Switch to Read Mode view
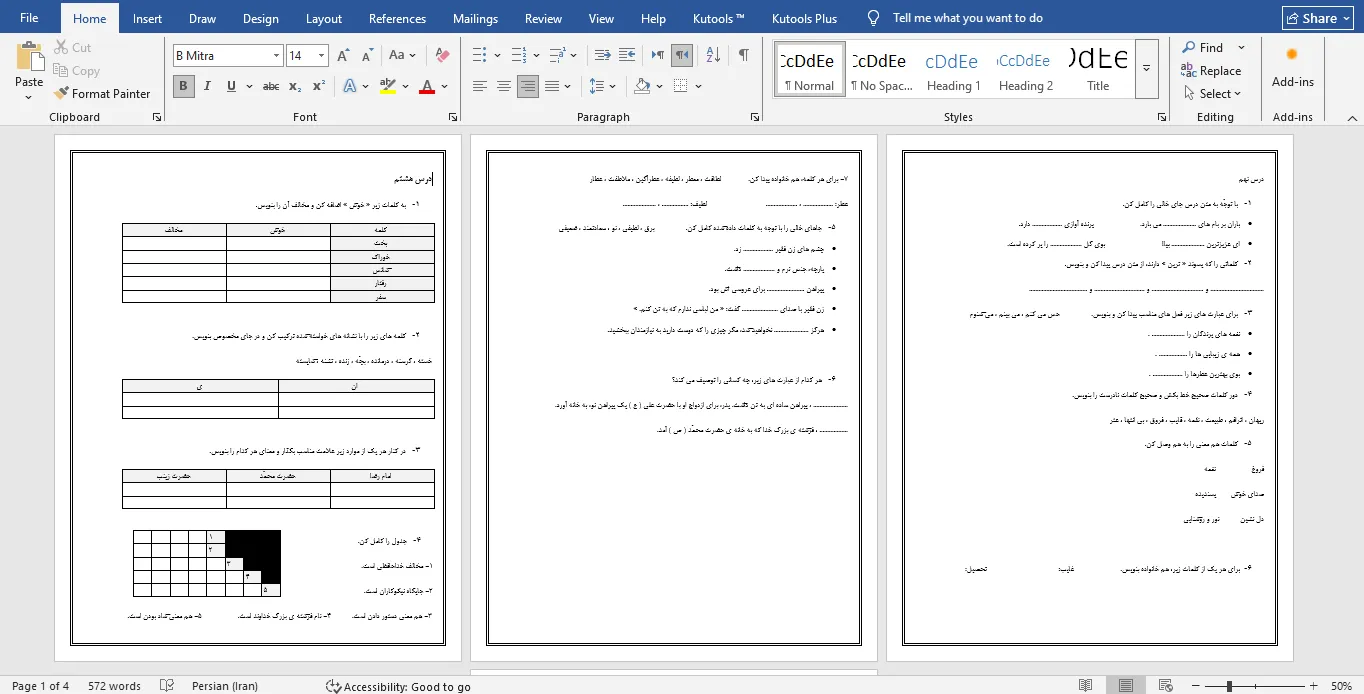 (x=1086, y=686)
